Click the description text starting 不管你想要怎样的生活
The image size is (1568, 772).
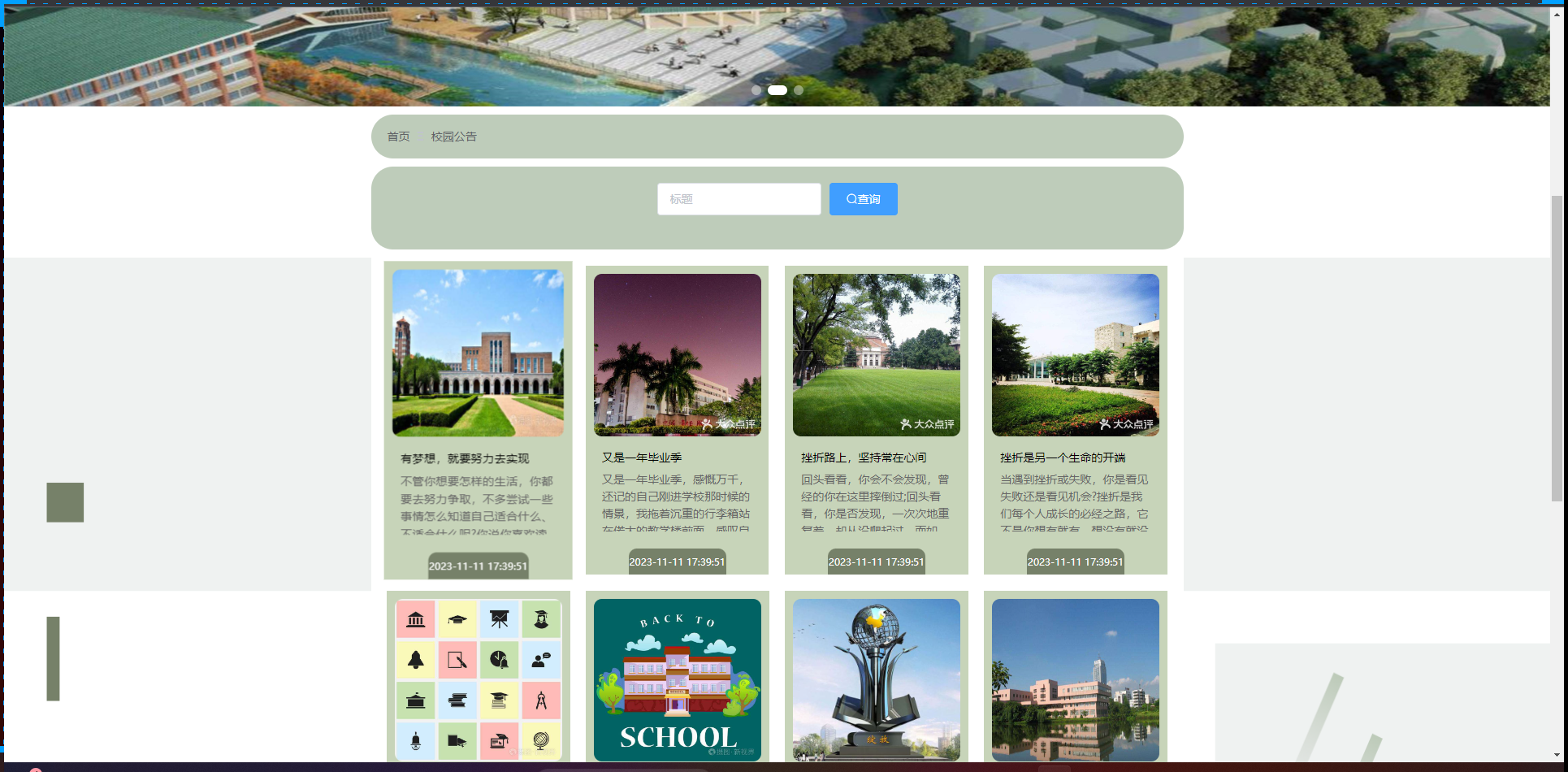pyautogui.click(x=478, y=506)
